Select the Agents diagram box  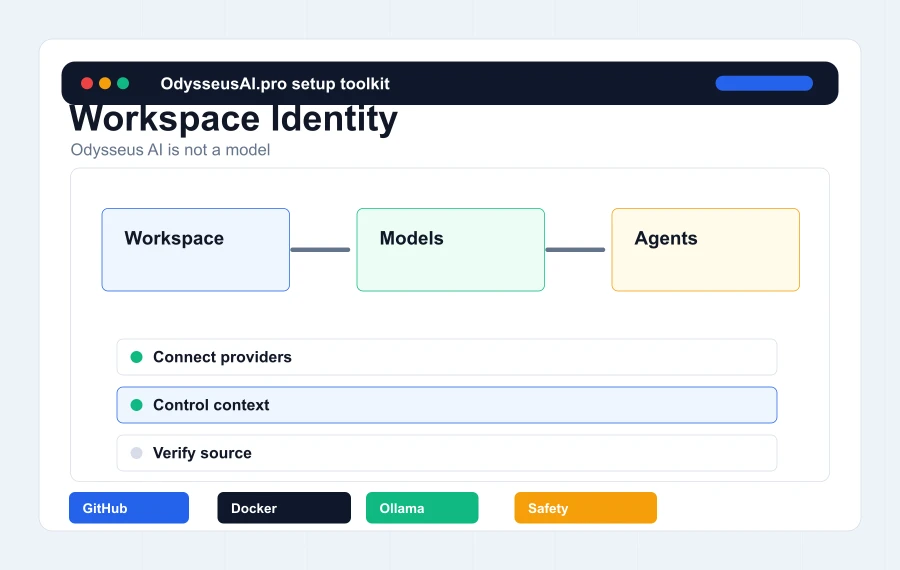coord(705,250)
